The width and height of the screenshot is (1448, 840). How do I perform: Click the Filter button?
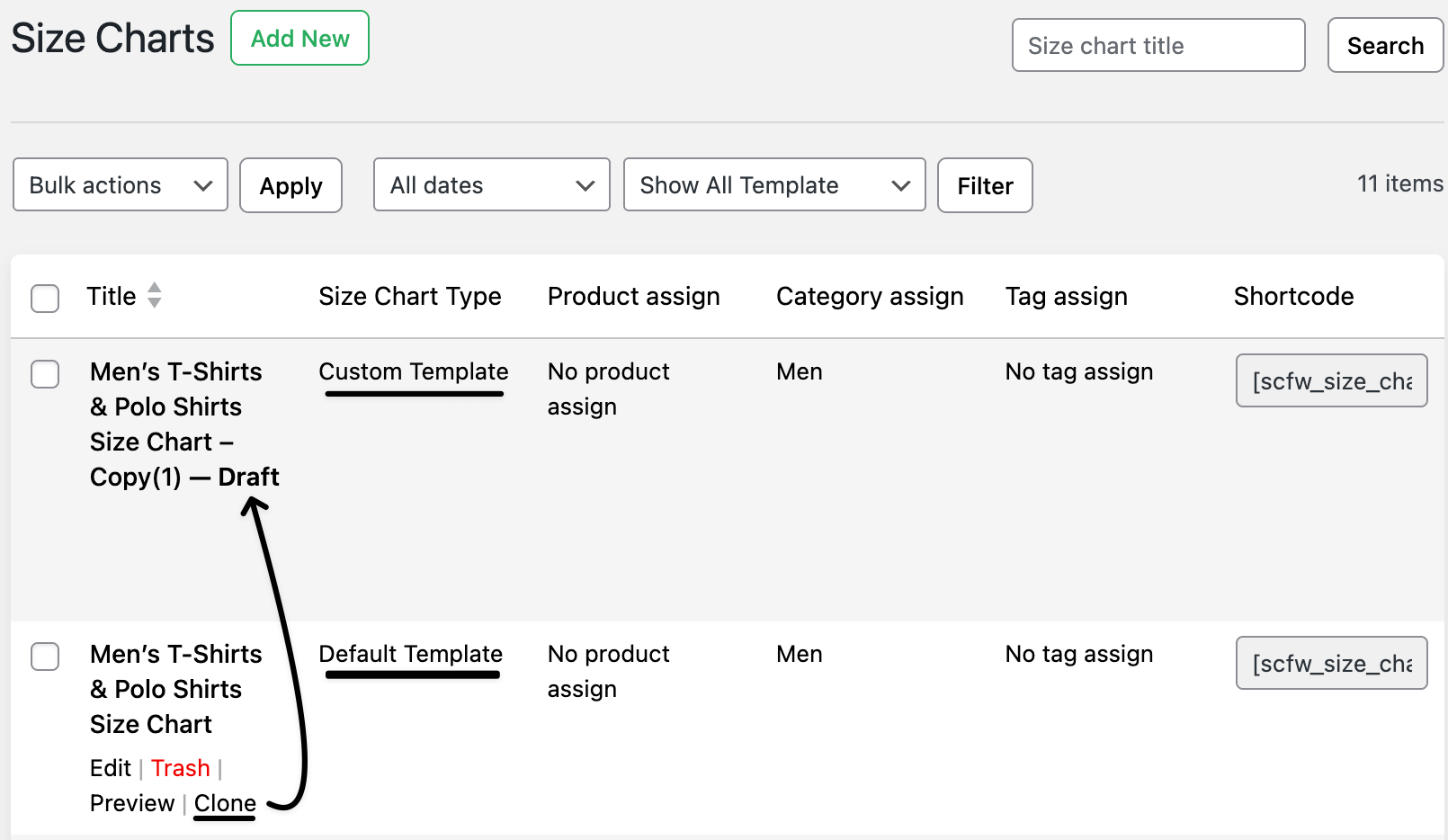pos(985,186)
